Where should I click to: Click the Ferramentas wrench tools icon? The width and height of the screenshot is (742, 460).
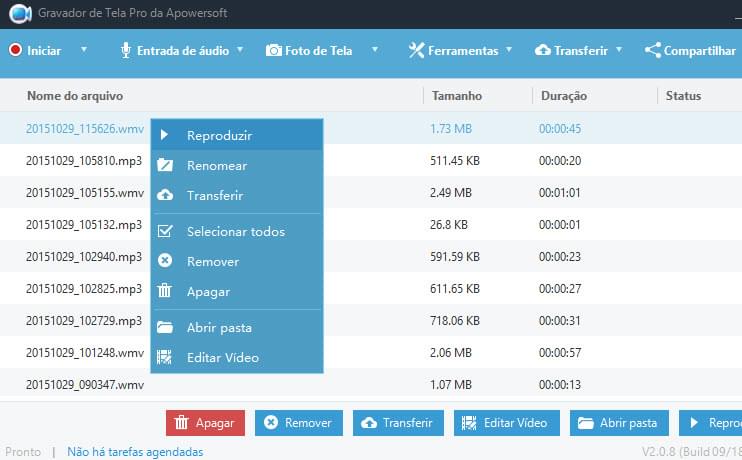click(x=417, y=50)
